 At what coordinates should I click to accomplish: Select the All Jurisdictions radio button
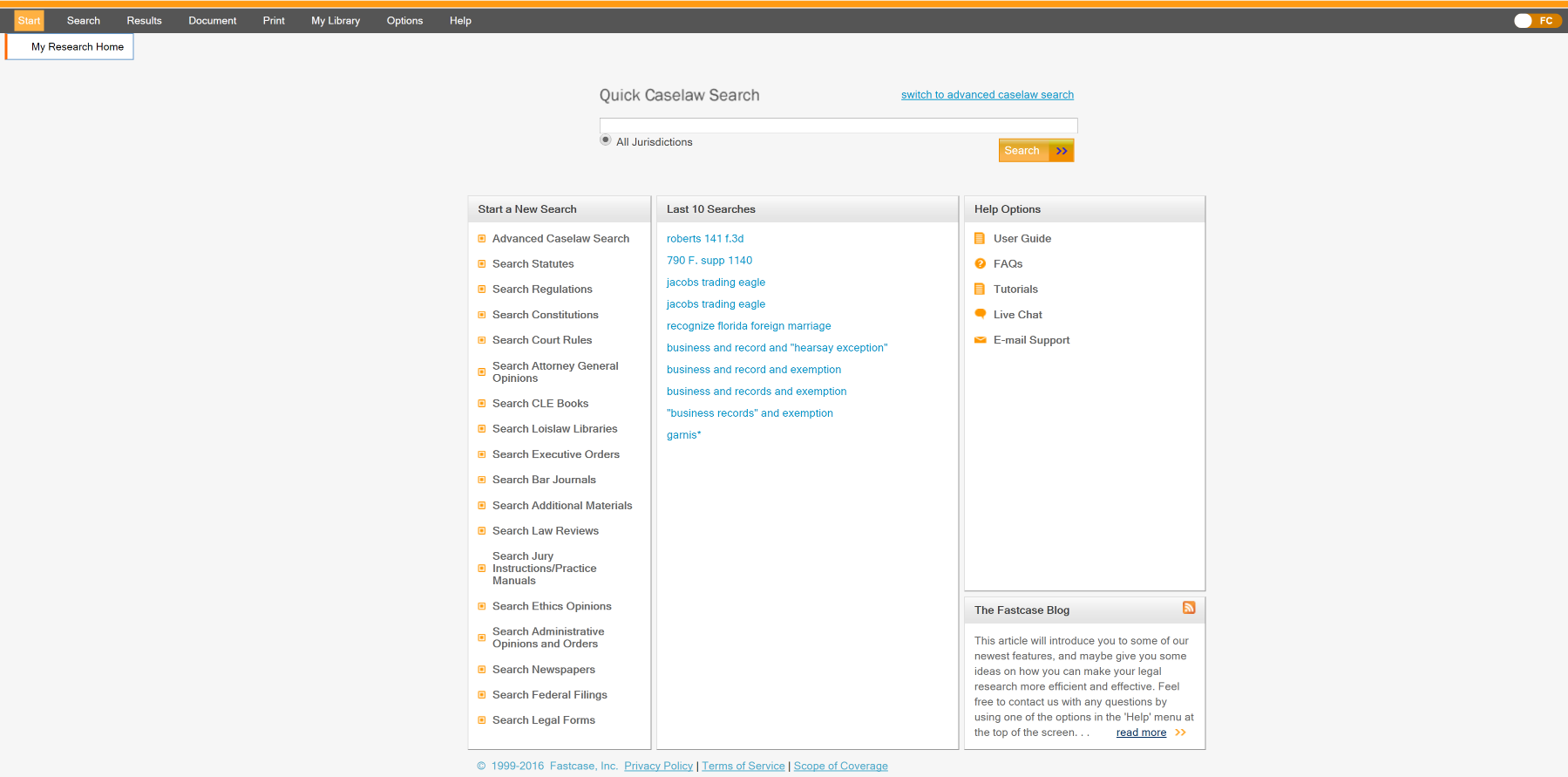click(x=606, y=140)
